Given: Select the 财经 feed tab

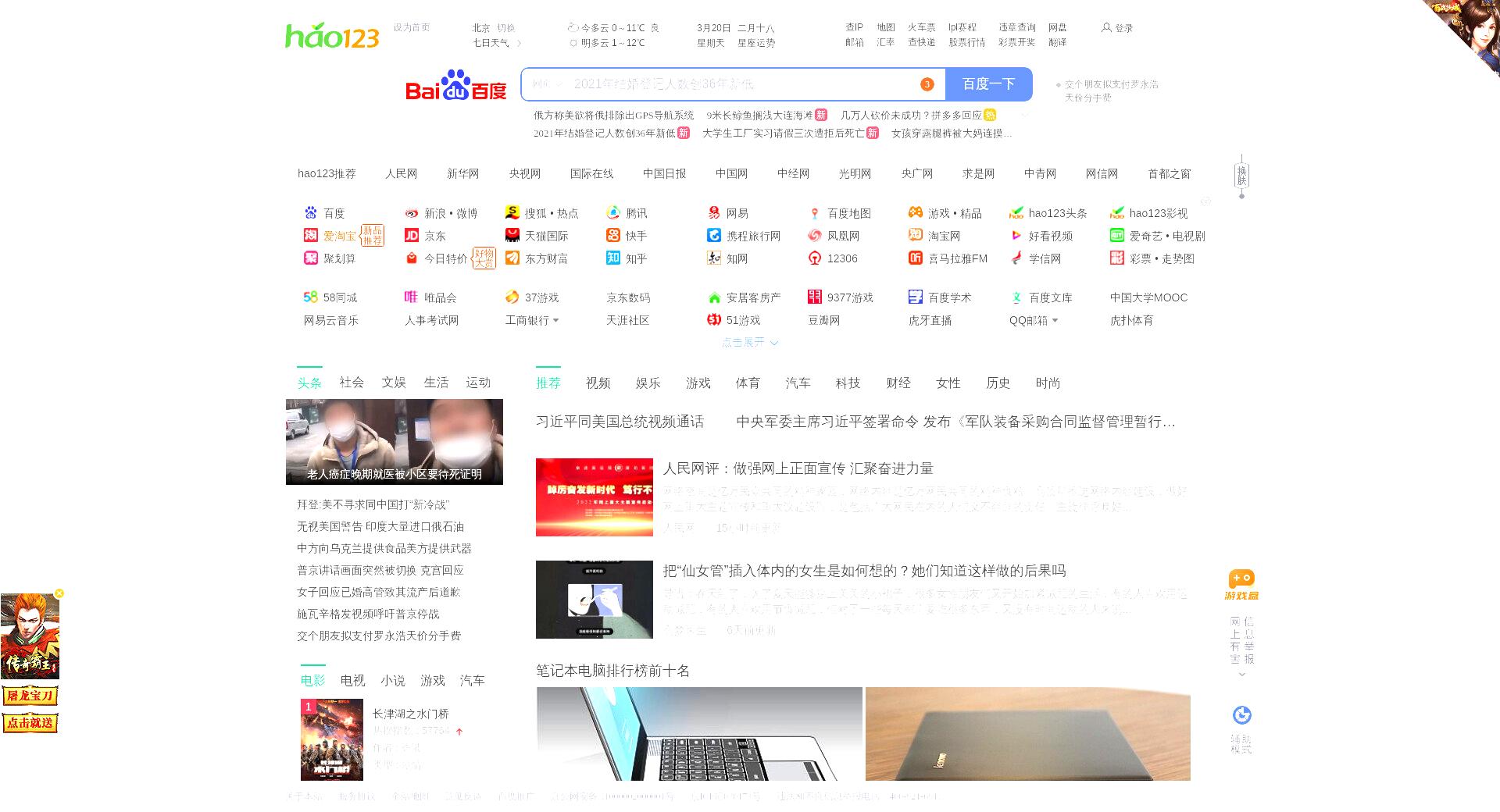Looking at the screenshot, I should [898, 383].
